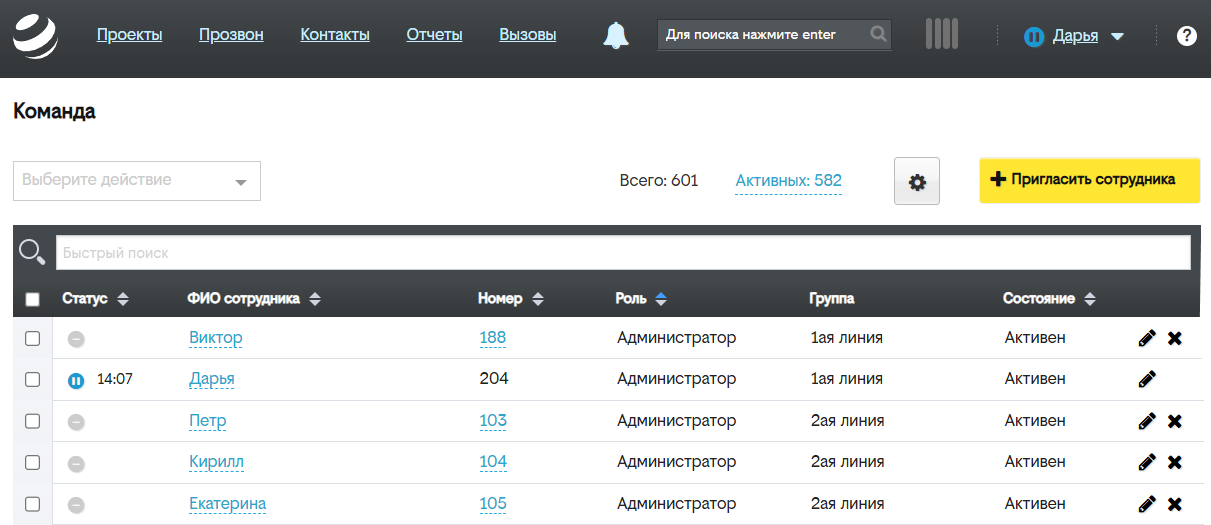Edit Петр with the pencil icon
1211x525 pixels.
tap(1147, 421)
